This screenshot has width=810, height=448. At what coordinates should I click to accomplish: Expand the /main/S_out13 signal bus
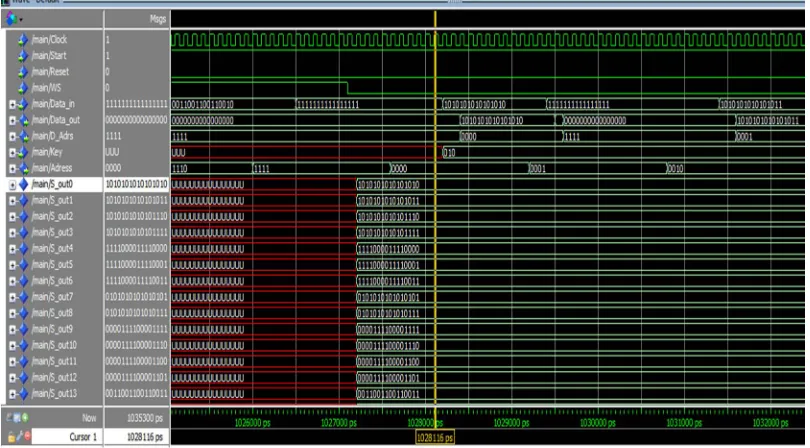[x=12, y=394]
